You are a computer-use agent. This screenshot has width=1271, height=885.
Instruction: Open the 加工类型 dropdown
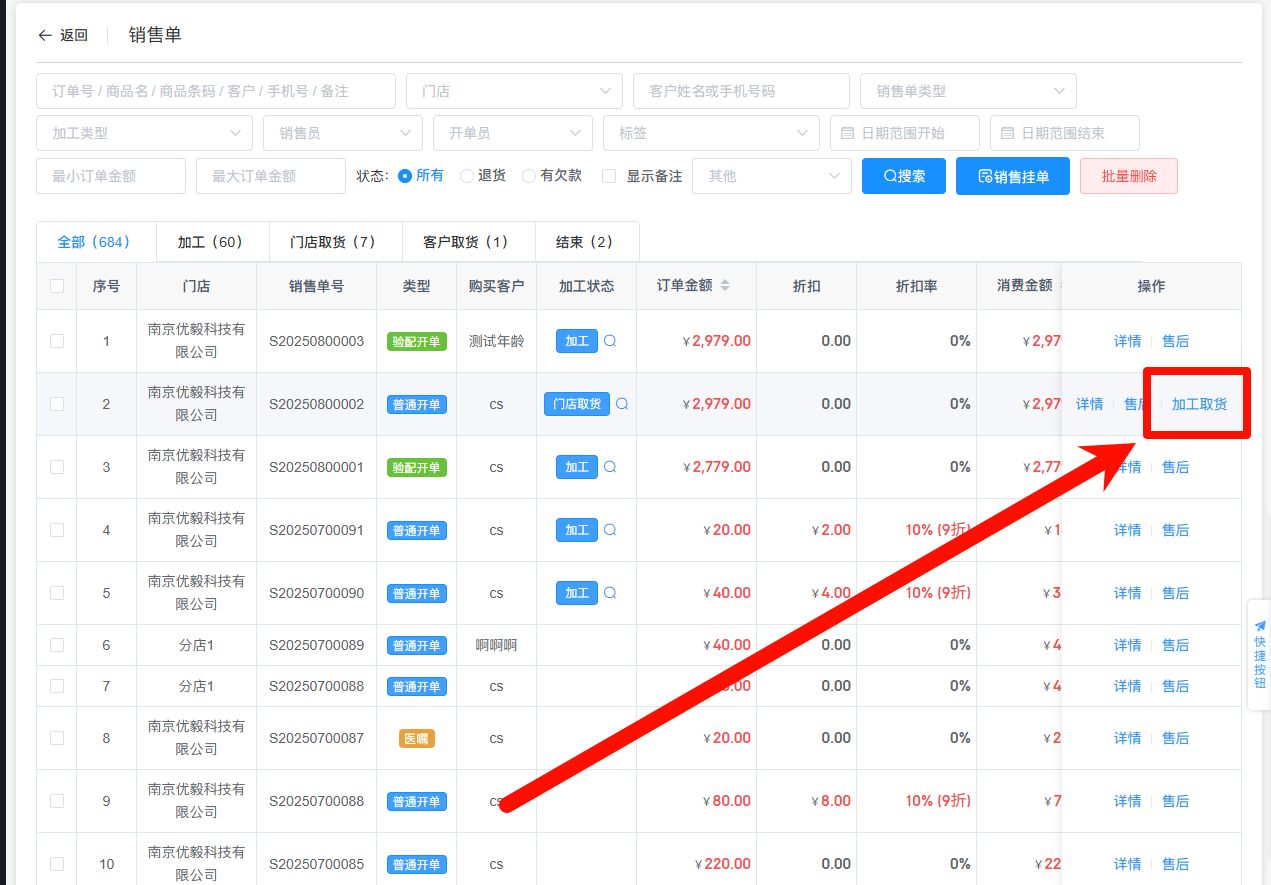pos(144,133)
